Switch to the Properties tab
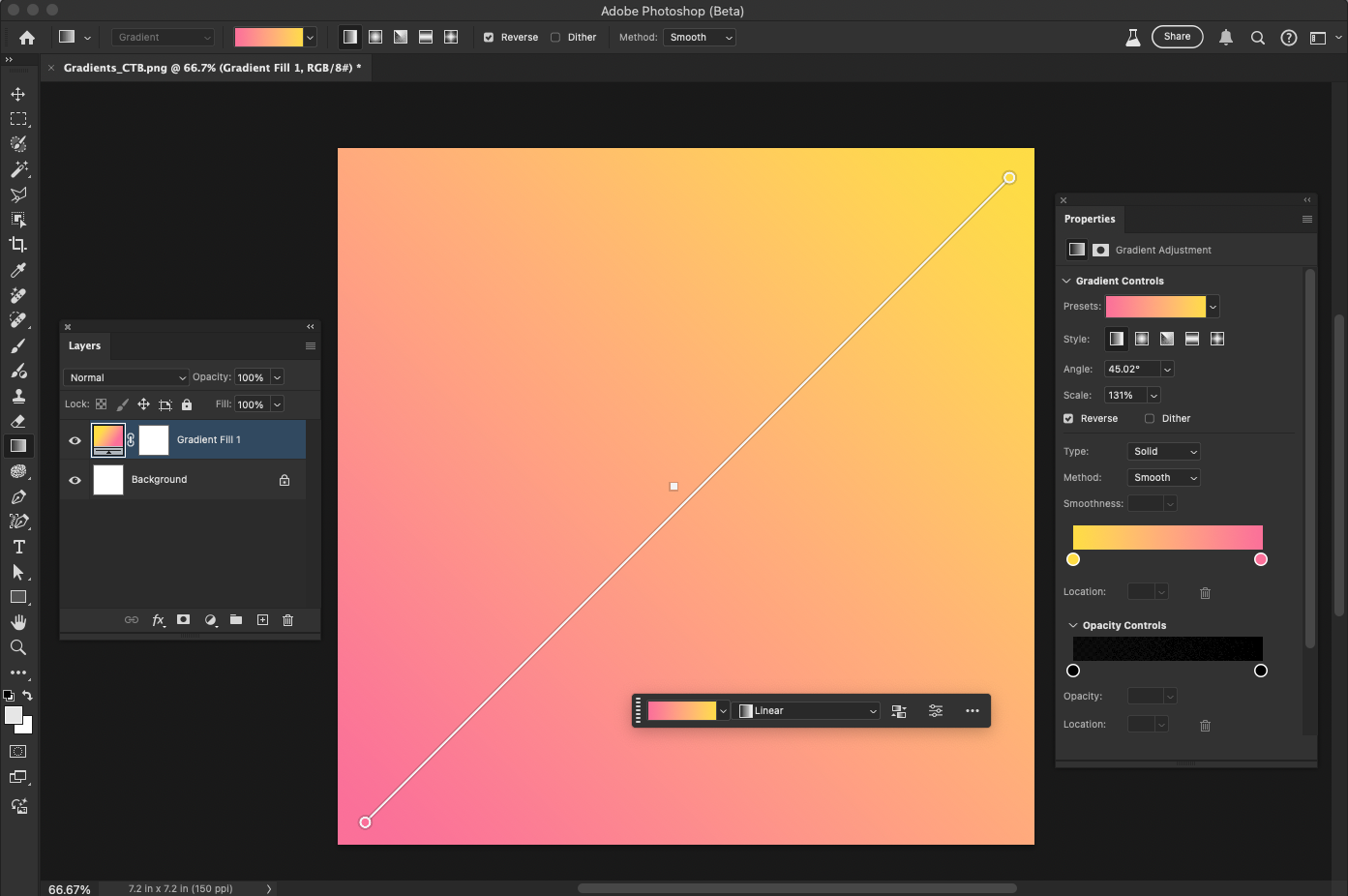The image size is (1348, 896). pos(1090,219)
